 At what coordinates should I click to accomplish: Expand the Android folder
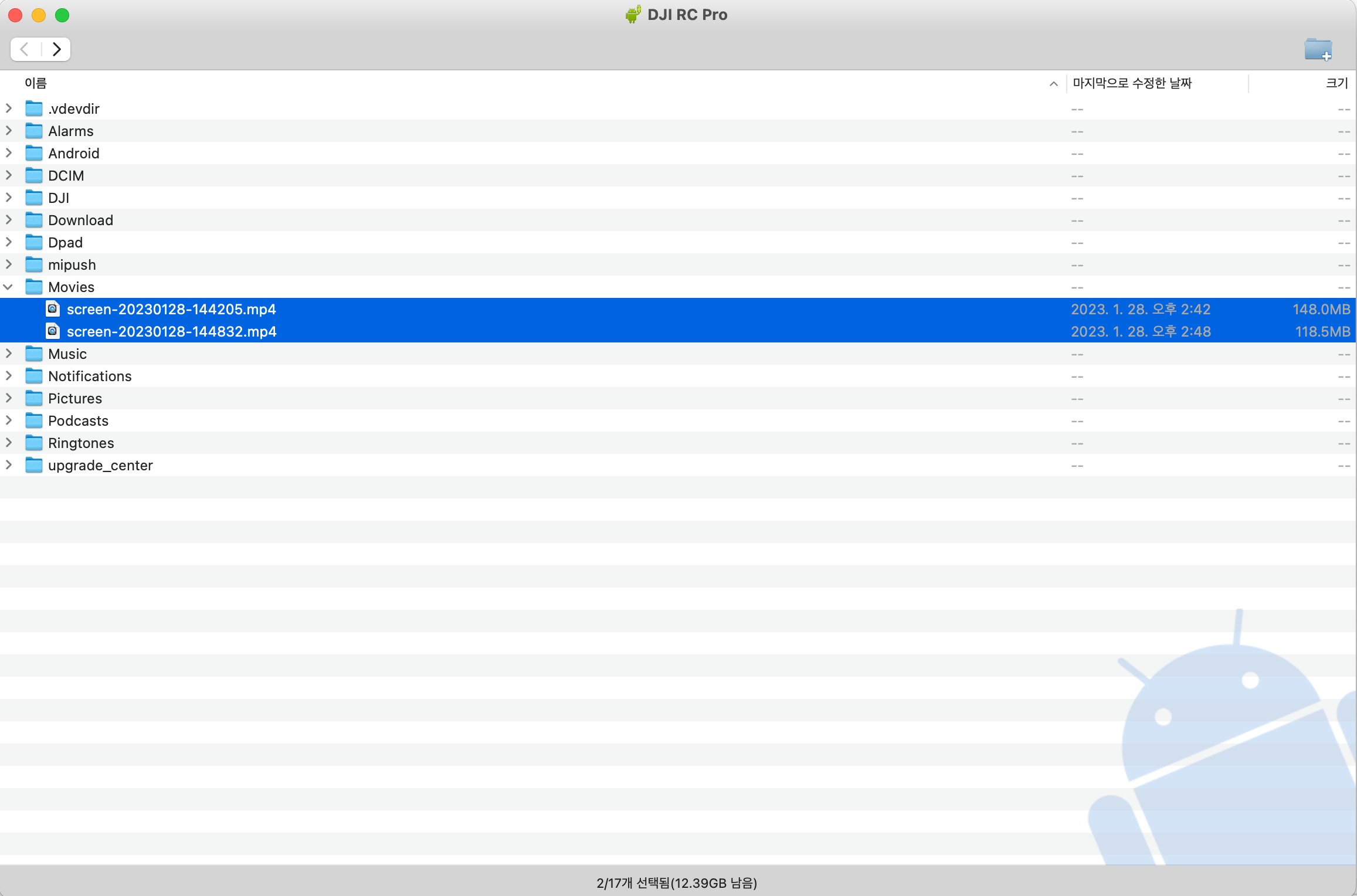(x=9, y=154)
